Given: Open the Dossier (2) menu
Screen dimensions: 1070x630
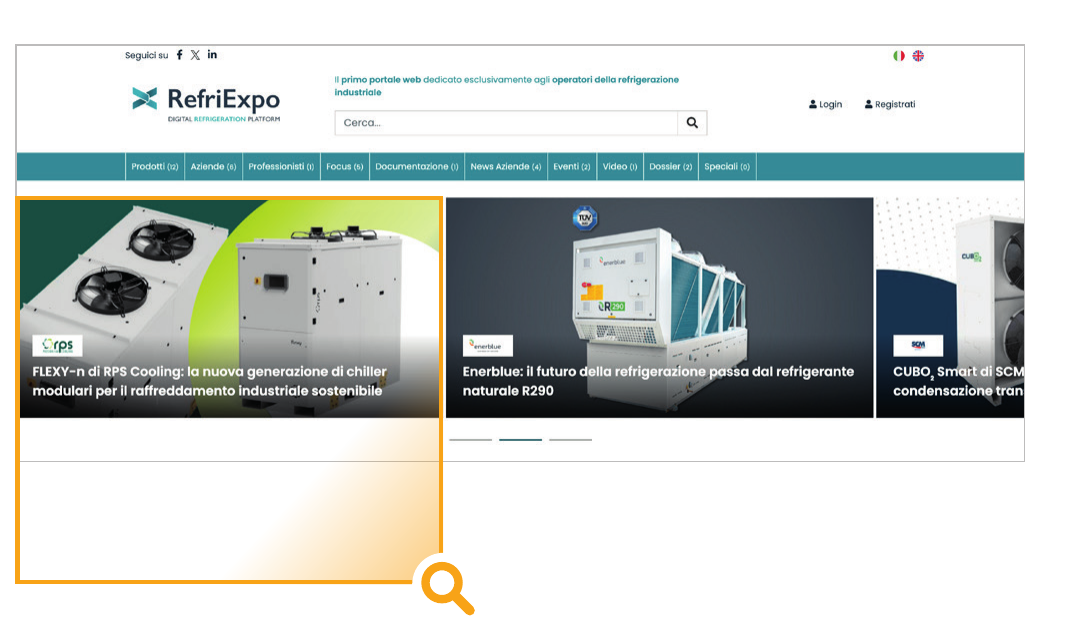Looking at the screenshot, I should 671,167.
